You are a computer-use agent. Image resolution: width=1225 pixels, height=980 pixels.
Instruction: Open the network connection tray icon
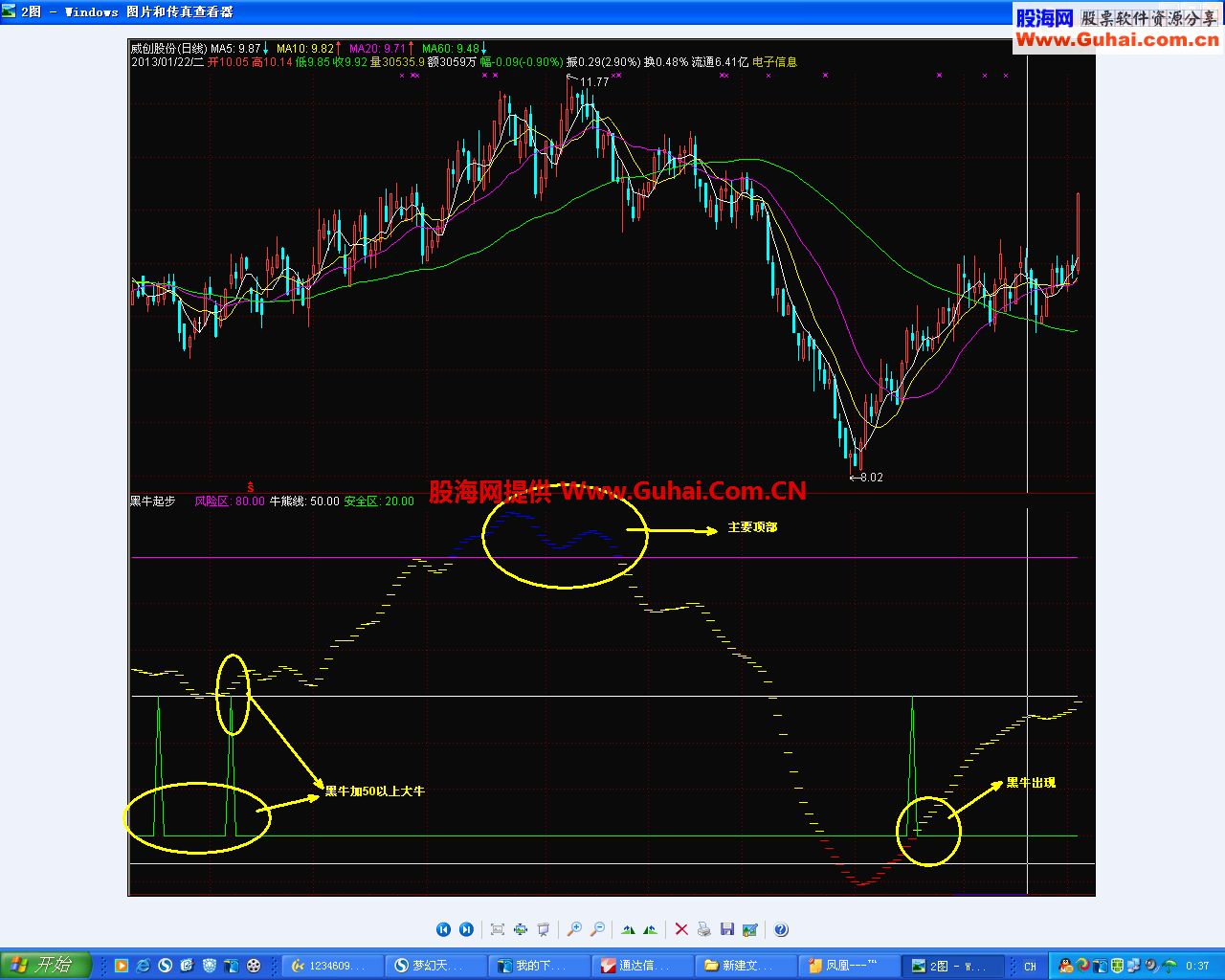click(1134, 966)
